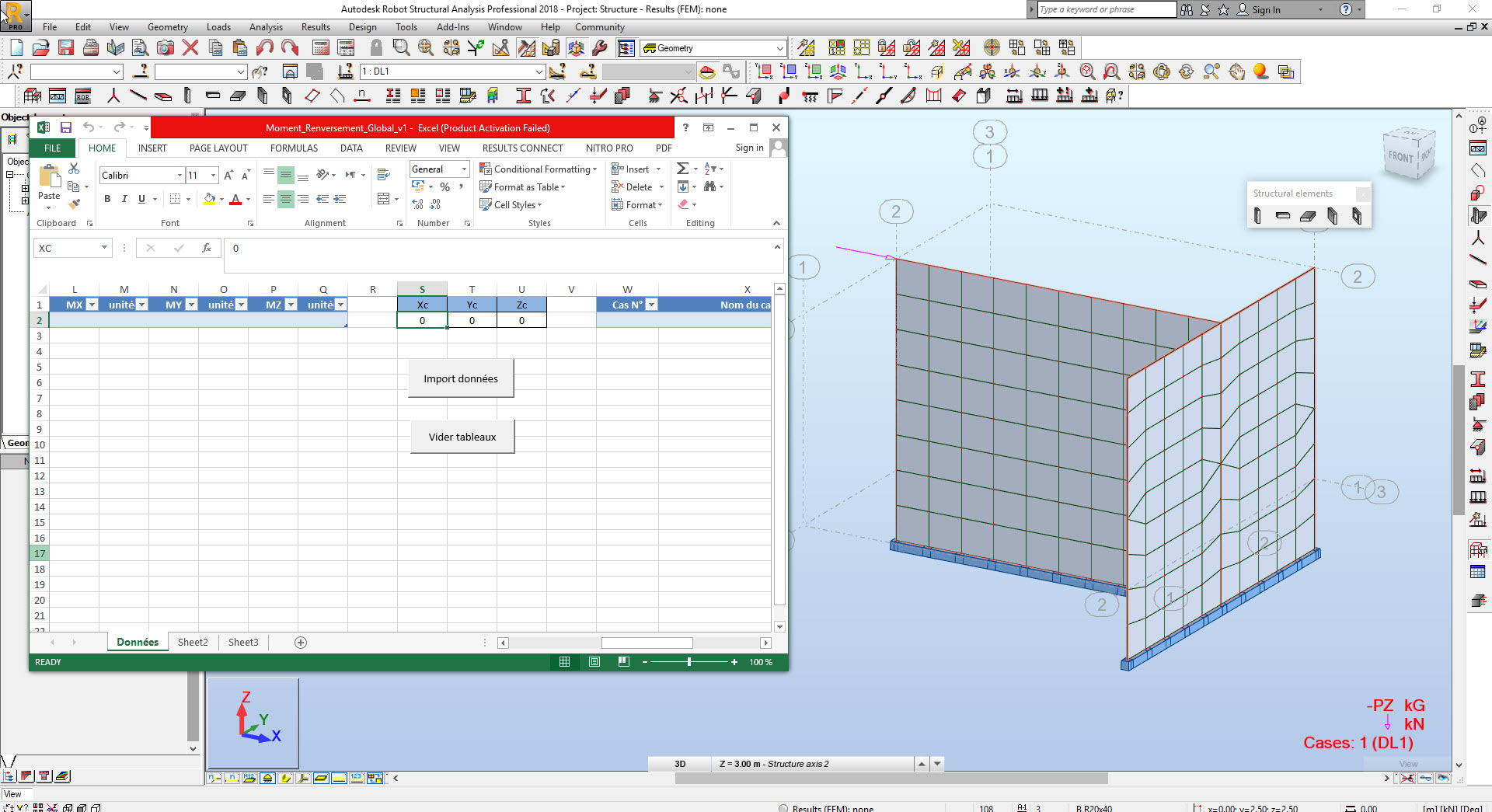
Task: Open the General number format dropdown
Action: pyautogui.click(x=465, y=169)
